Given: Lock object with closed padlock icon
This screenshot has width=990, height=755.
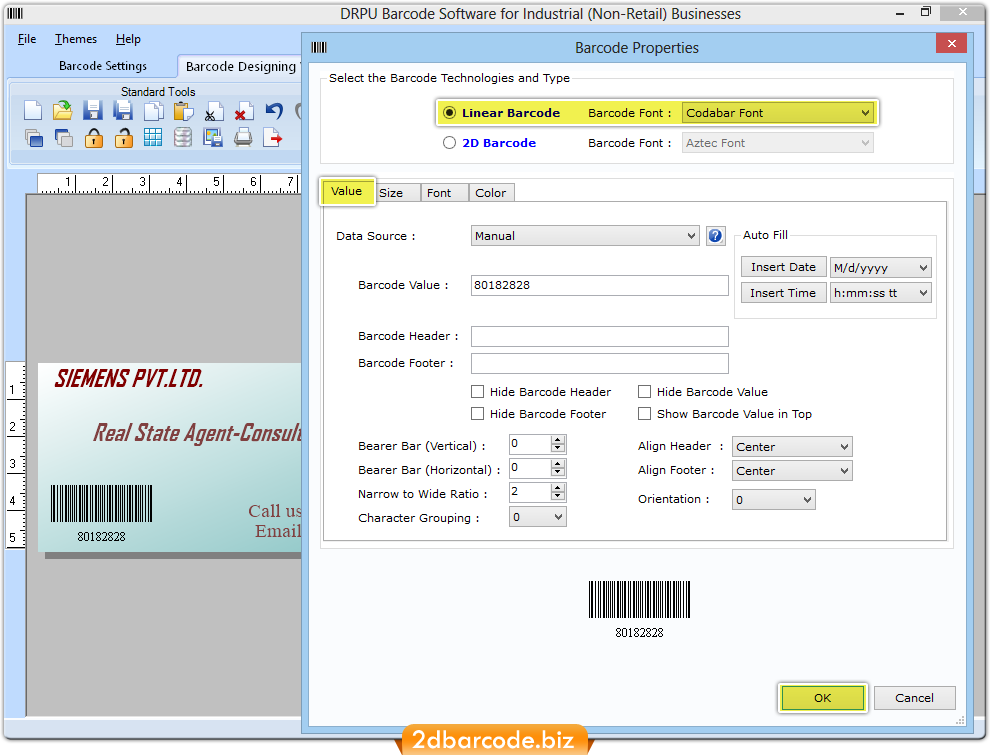Looking at the screenshot, I should (93, 138).
